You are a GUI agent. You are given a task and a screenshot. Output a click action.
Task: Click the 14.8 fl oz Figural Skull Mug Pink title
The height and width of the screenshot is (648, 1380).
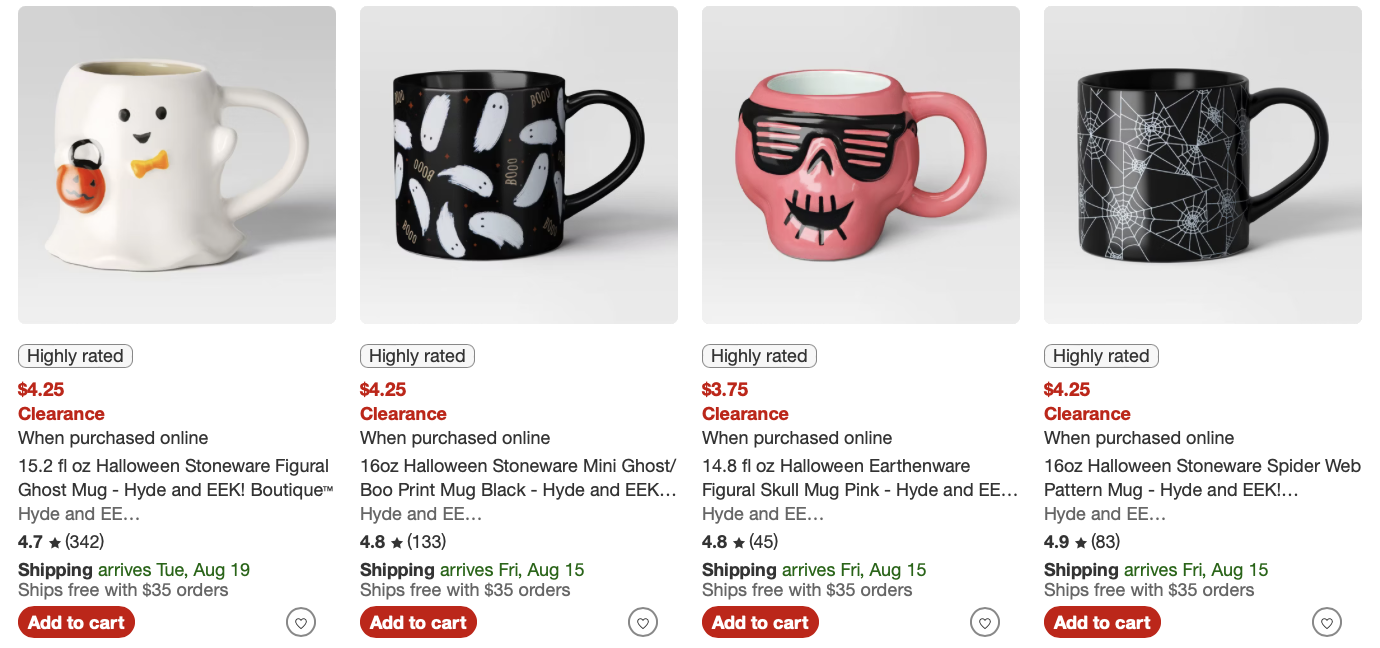[860, 478]
